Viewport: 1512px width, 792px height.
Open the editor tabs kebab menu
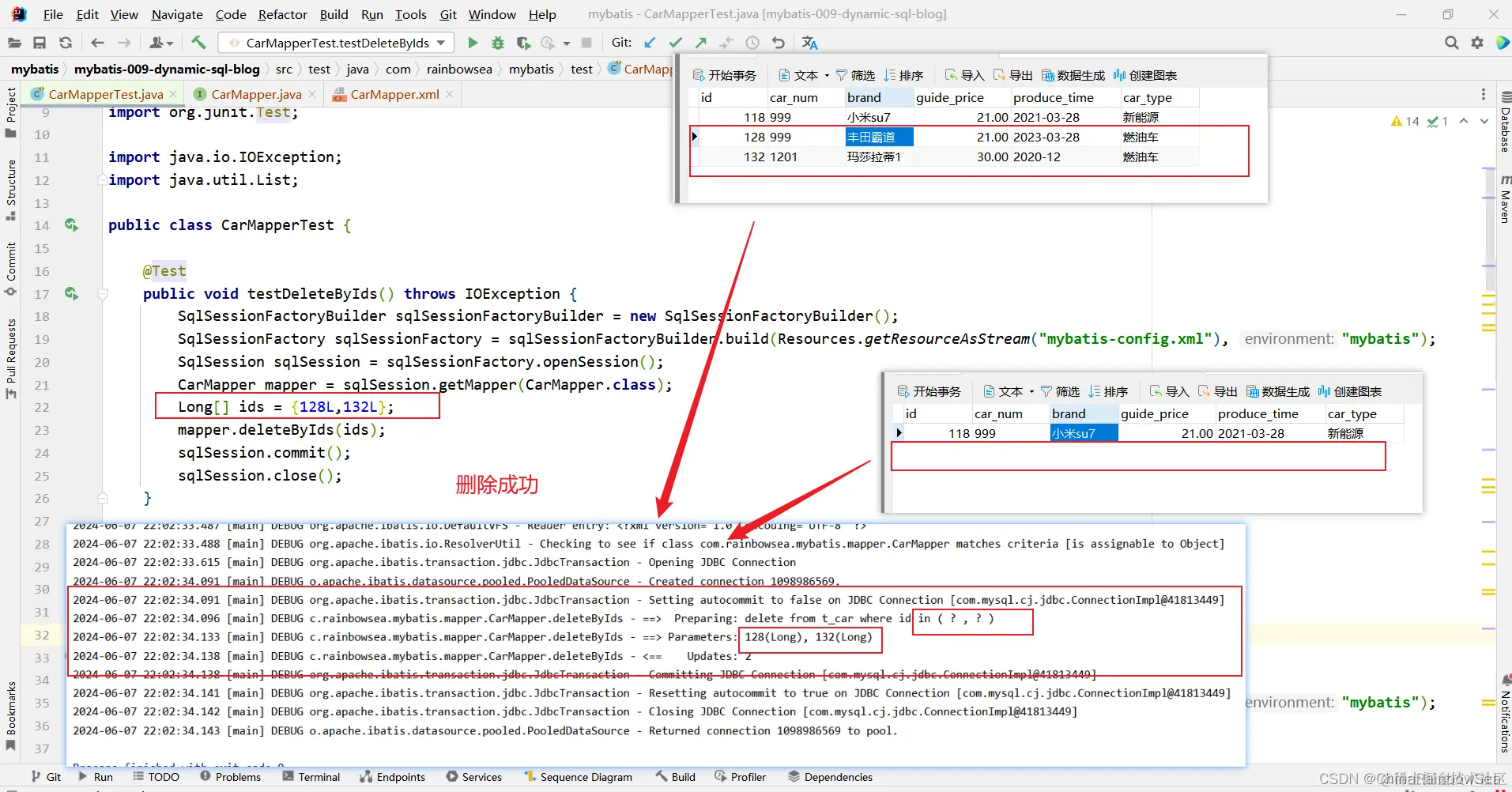coord(1484,94)
